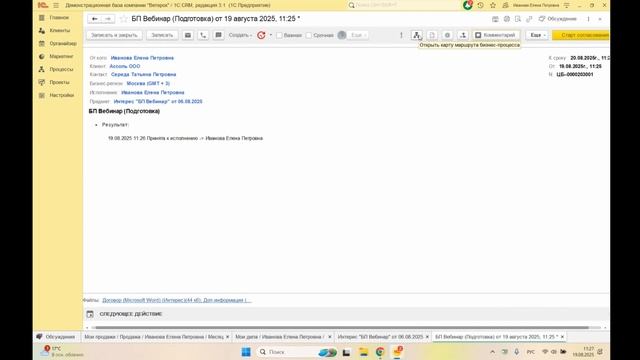The width and height of the screenshot is (640, 360).
Task: Switch to Мои дела tab
Action: 280,337
